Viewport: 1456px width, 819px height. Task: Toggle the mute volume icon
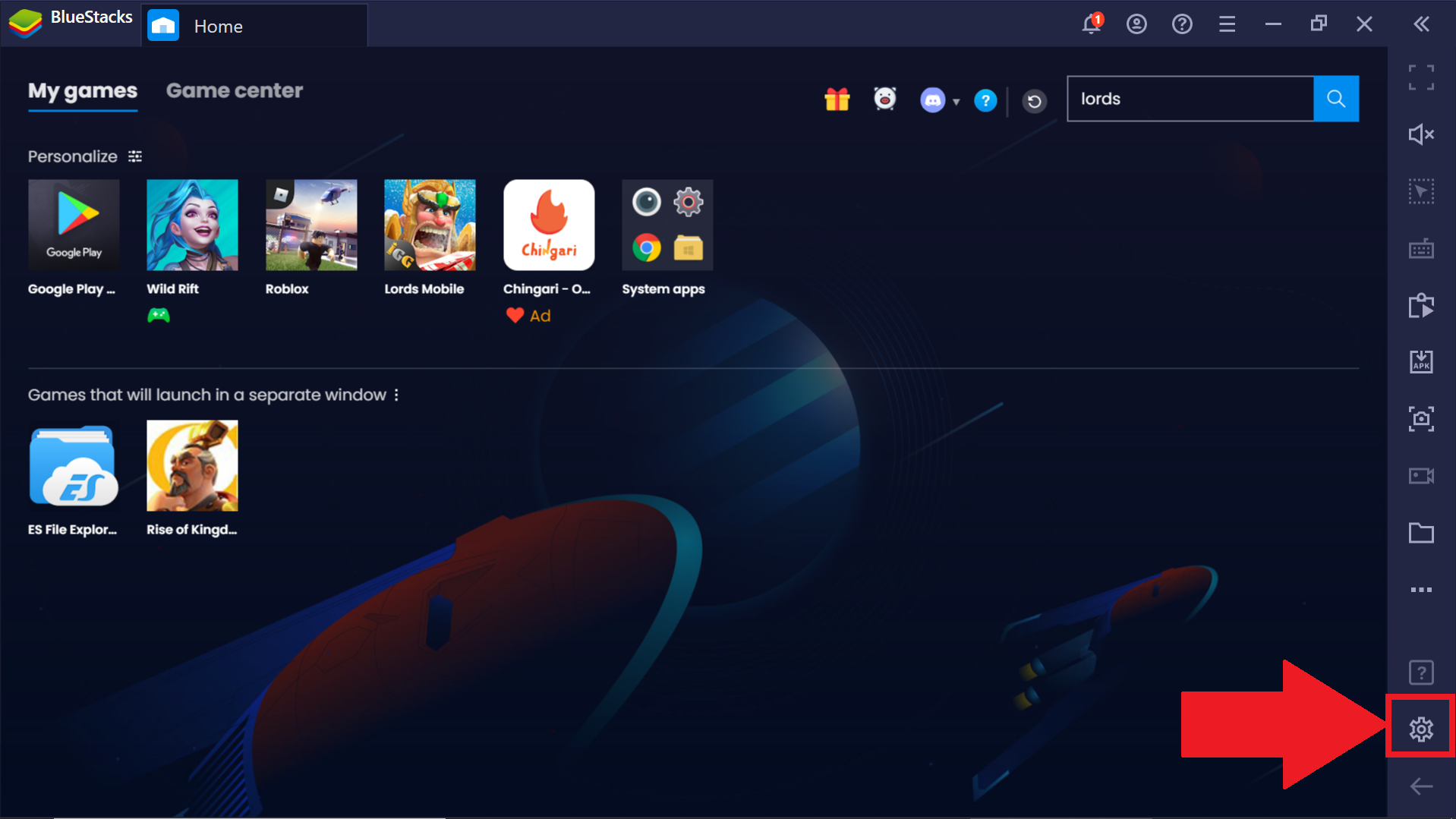[1421, 134]
